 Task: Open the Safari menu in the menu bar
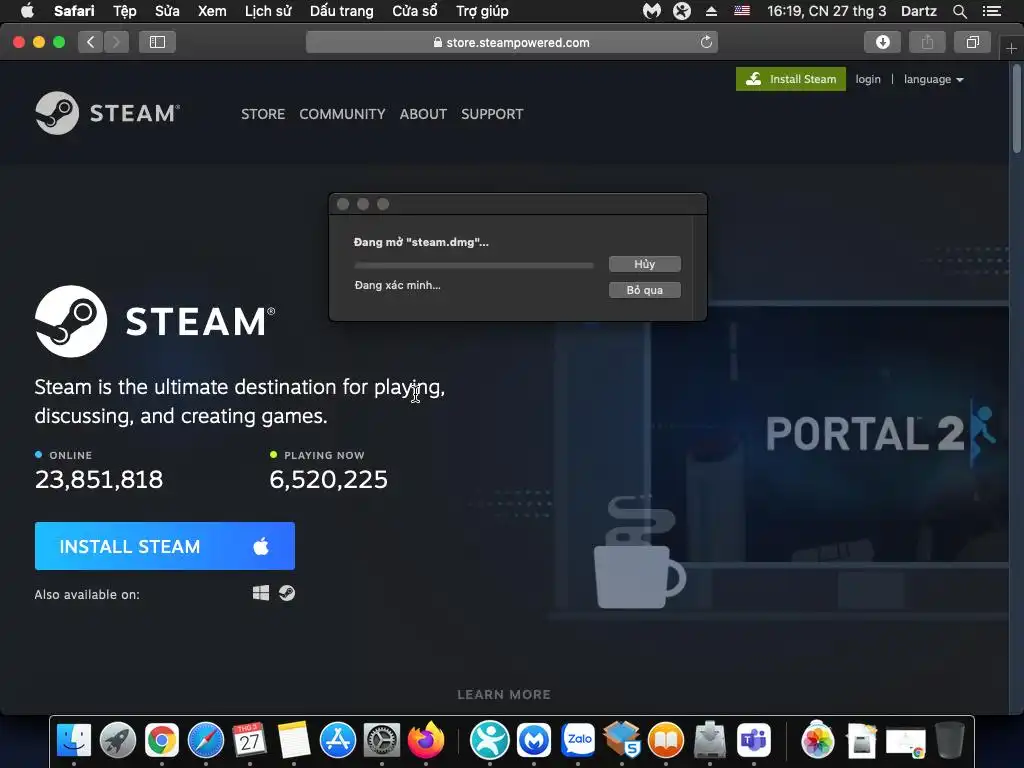(74, 10)
